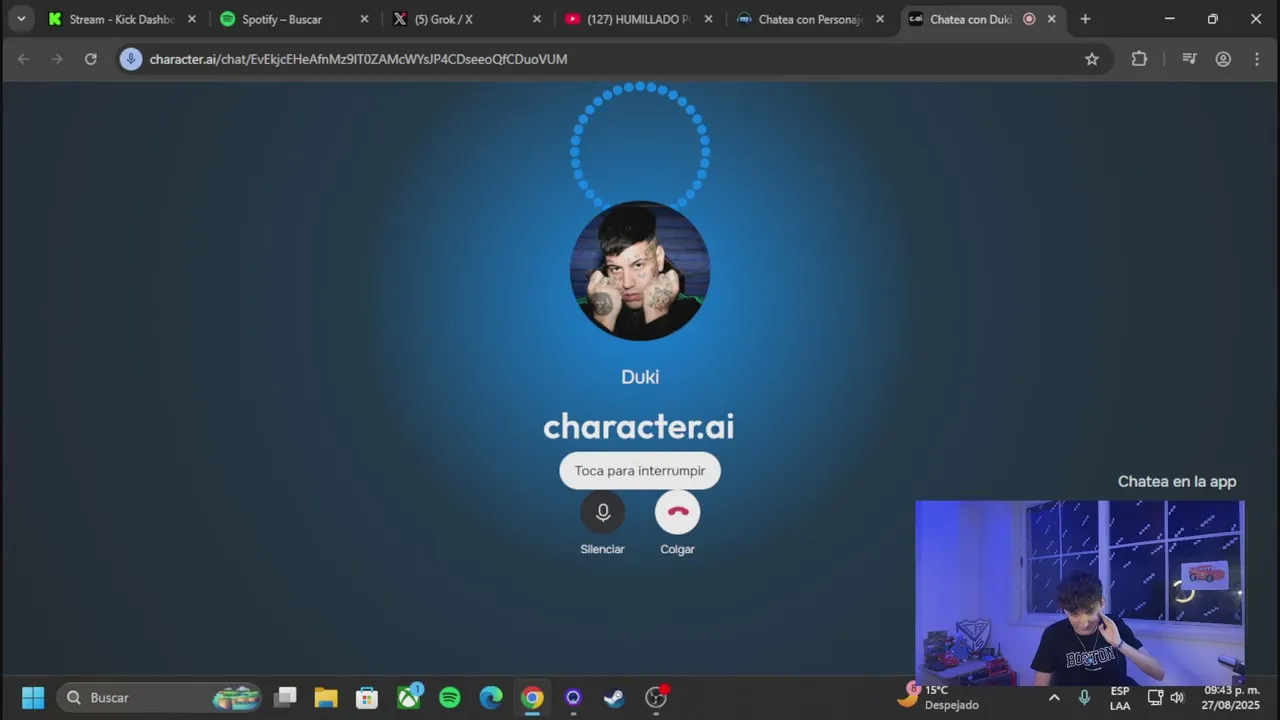
Task: Open Microsoft Store from the taskbar
Action: [x=367, y=697]
